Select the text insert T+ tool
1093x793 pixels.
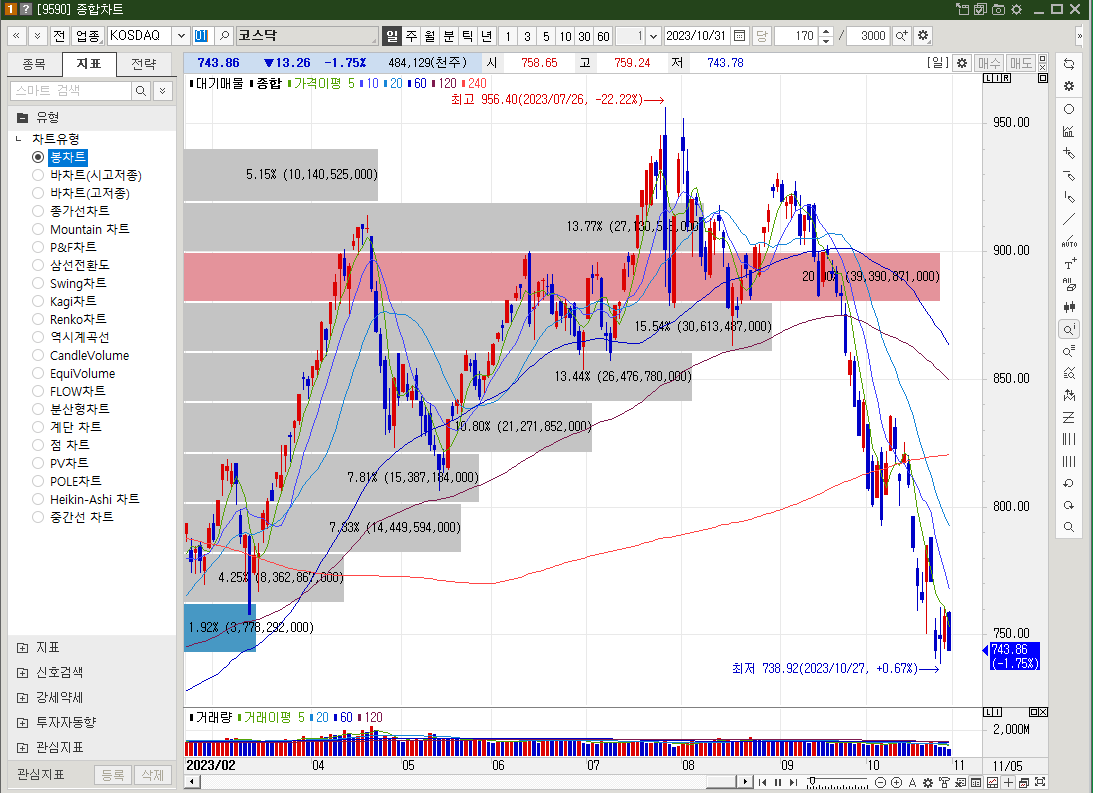click(1069, 263)
